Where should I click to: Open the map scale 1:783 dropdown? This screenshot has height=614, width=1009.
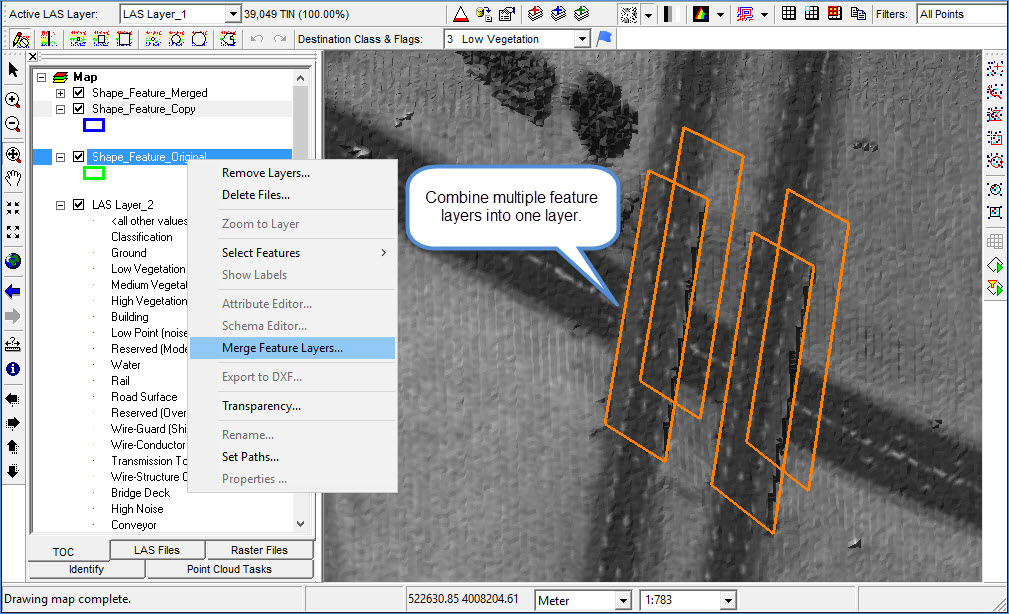[x=728, y=600]
